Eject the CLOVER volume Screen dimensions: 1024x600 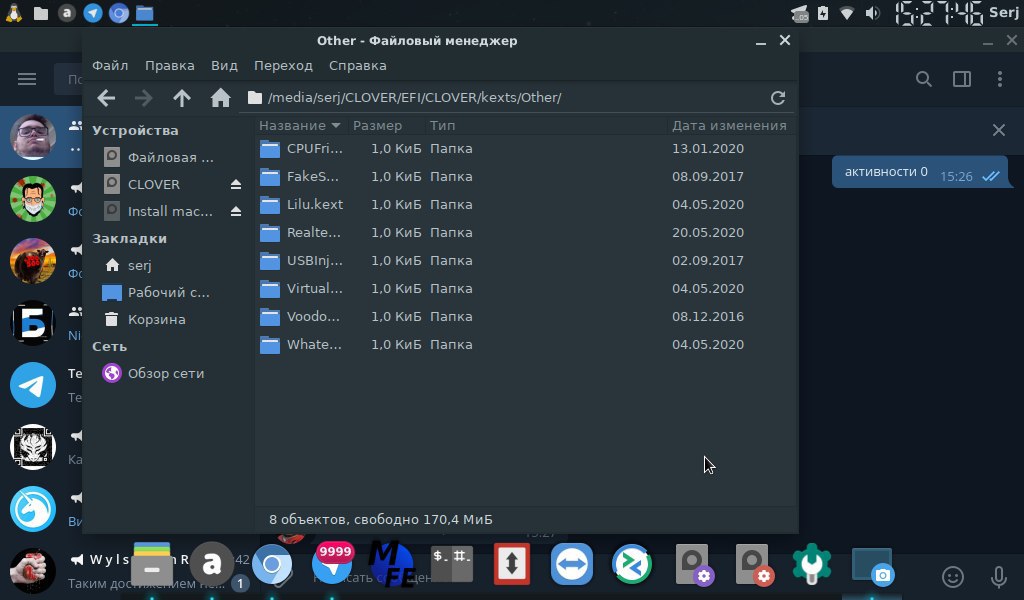236,185
